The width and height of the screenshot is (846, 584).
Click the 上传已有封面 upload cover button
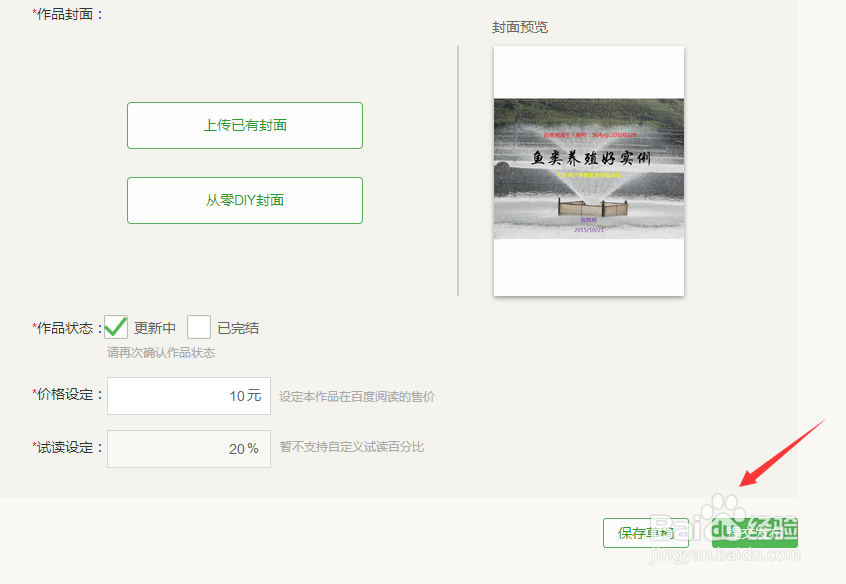click(x=244, y=125)
